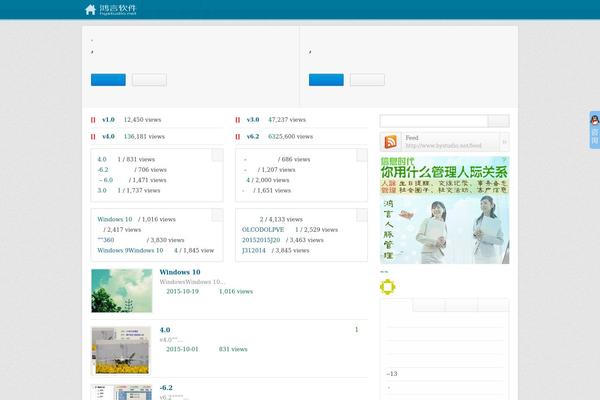Open the v6.2 link
The height and width of the screenshot is (400, 600).
[x=253, y=137]
